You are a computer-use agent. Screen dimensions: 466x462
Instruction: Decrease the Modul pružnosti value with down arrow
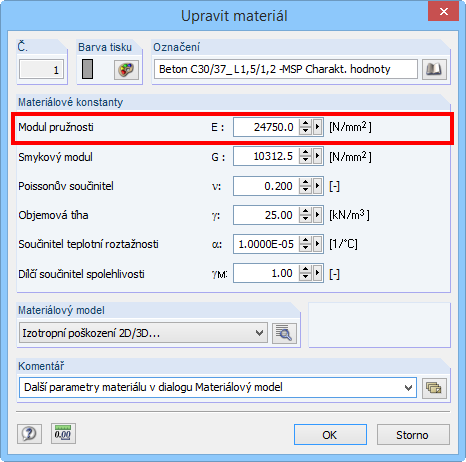(305, 131)
